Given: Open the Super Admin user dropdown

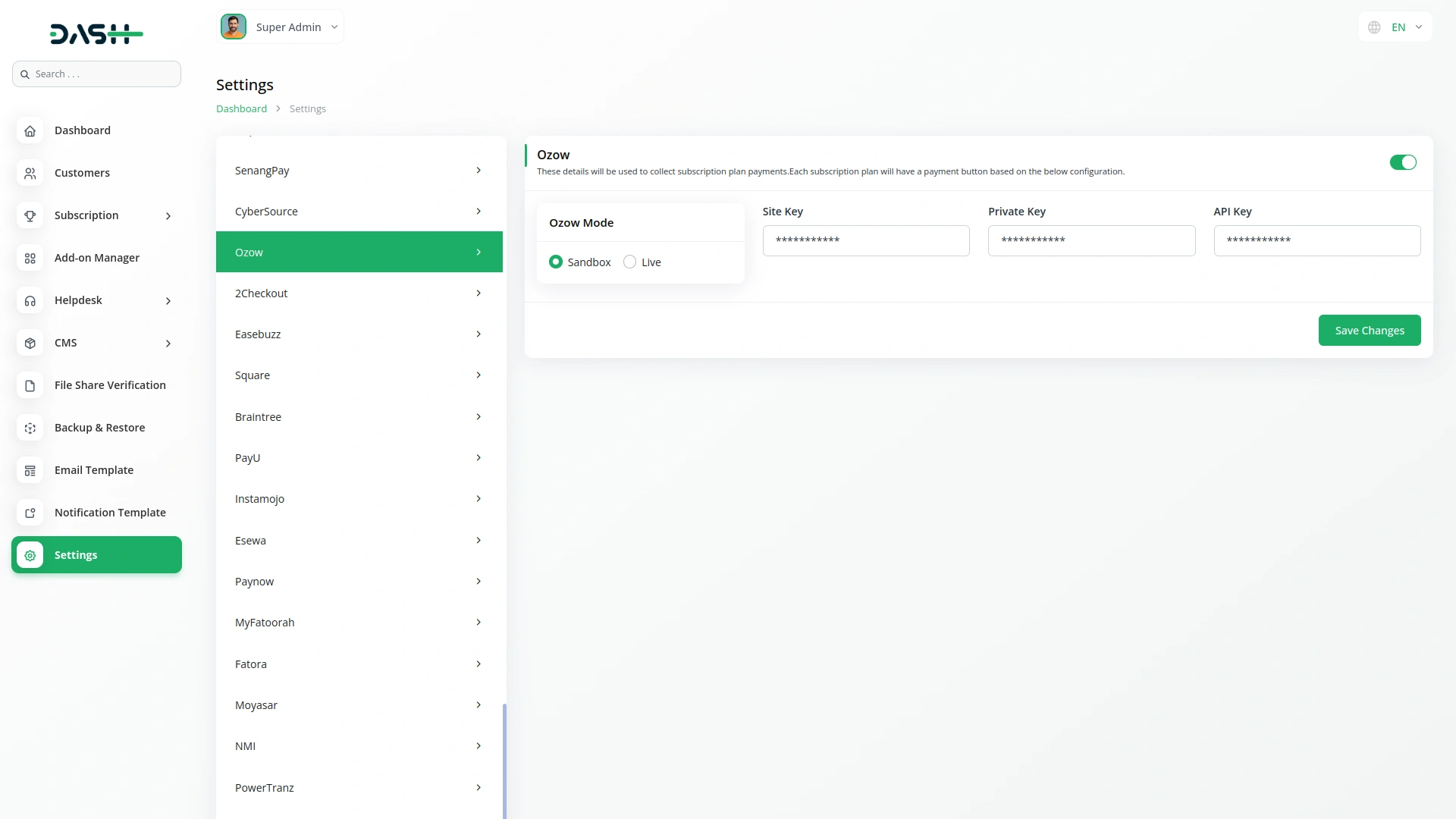Looking at the screenshot, I should coord(280,27).
